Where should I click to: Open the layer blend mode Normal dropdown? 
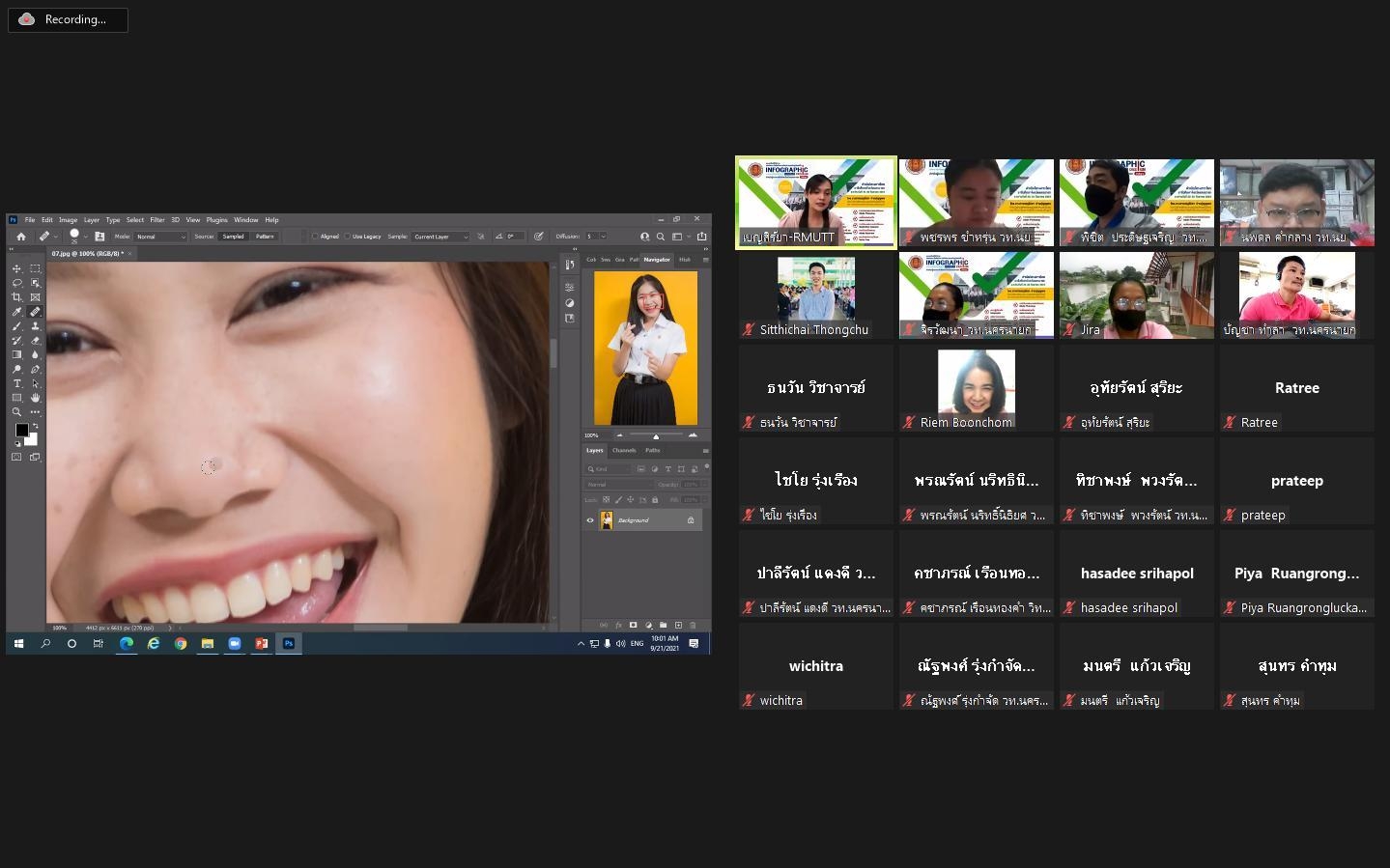pos(618,485)
